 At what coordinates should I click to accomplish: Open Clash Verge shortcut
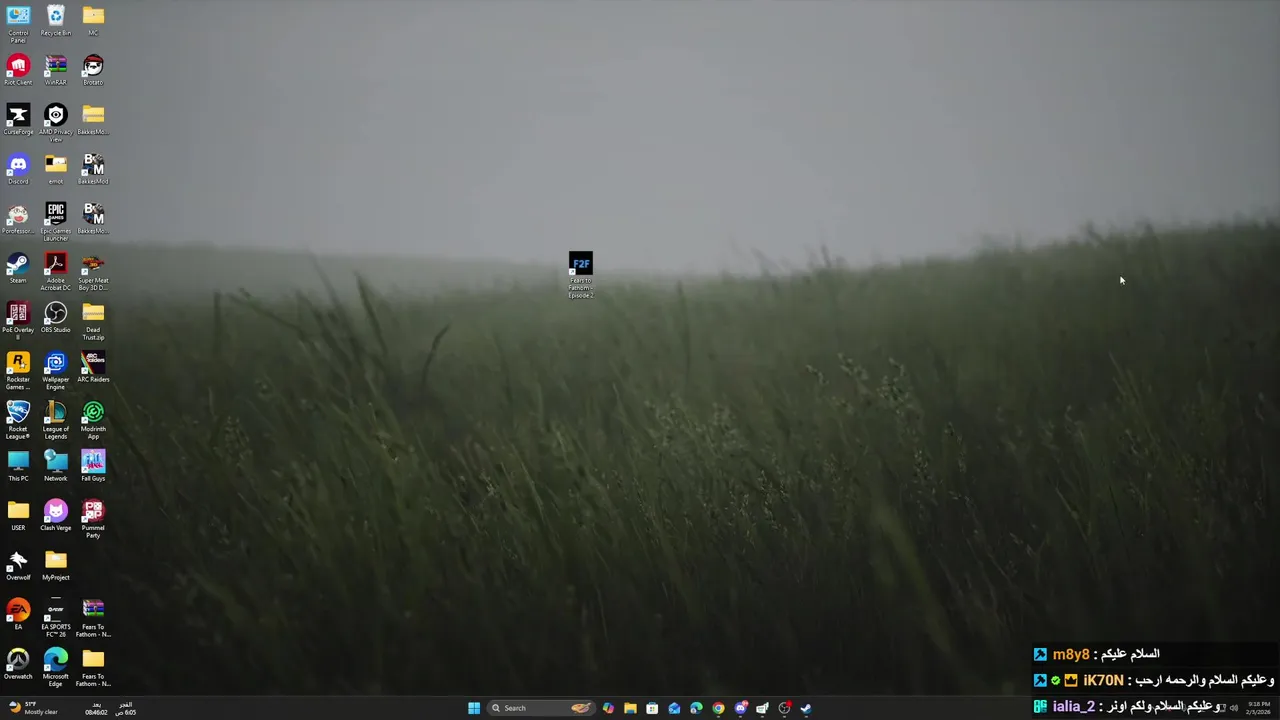pos(55,516)
